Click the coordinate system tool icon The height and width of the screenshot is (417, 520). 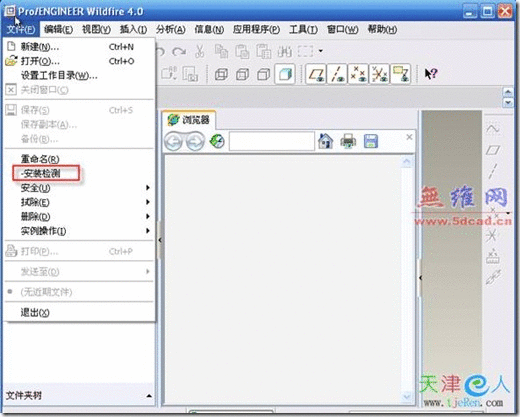pos(492,235)
